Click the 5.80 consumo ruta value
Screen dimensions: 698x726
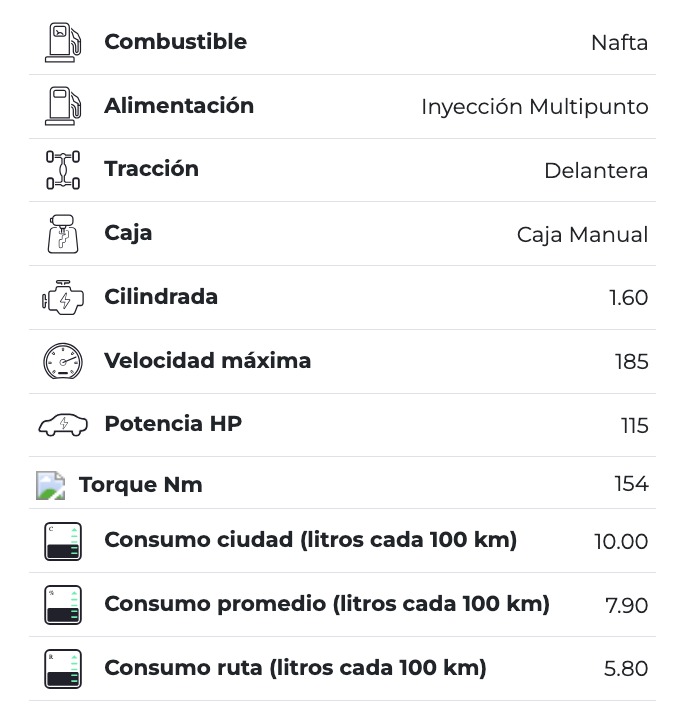tap(626, 669)
